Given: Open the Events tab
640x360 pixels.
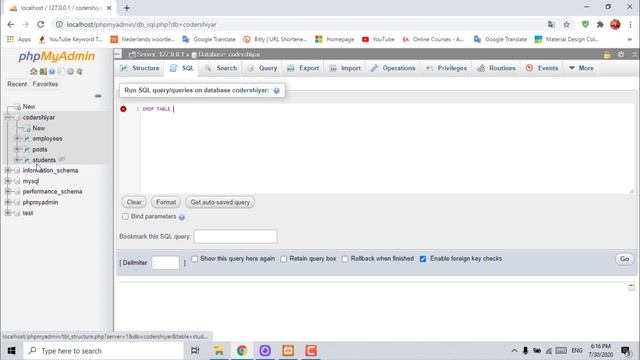Looking at the screenshot, I should point(542,68).
